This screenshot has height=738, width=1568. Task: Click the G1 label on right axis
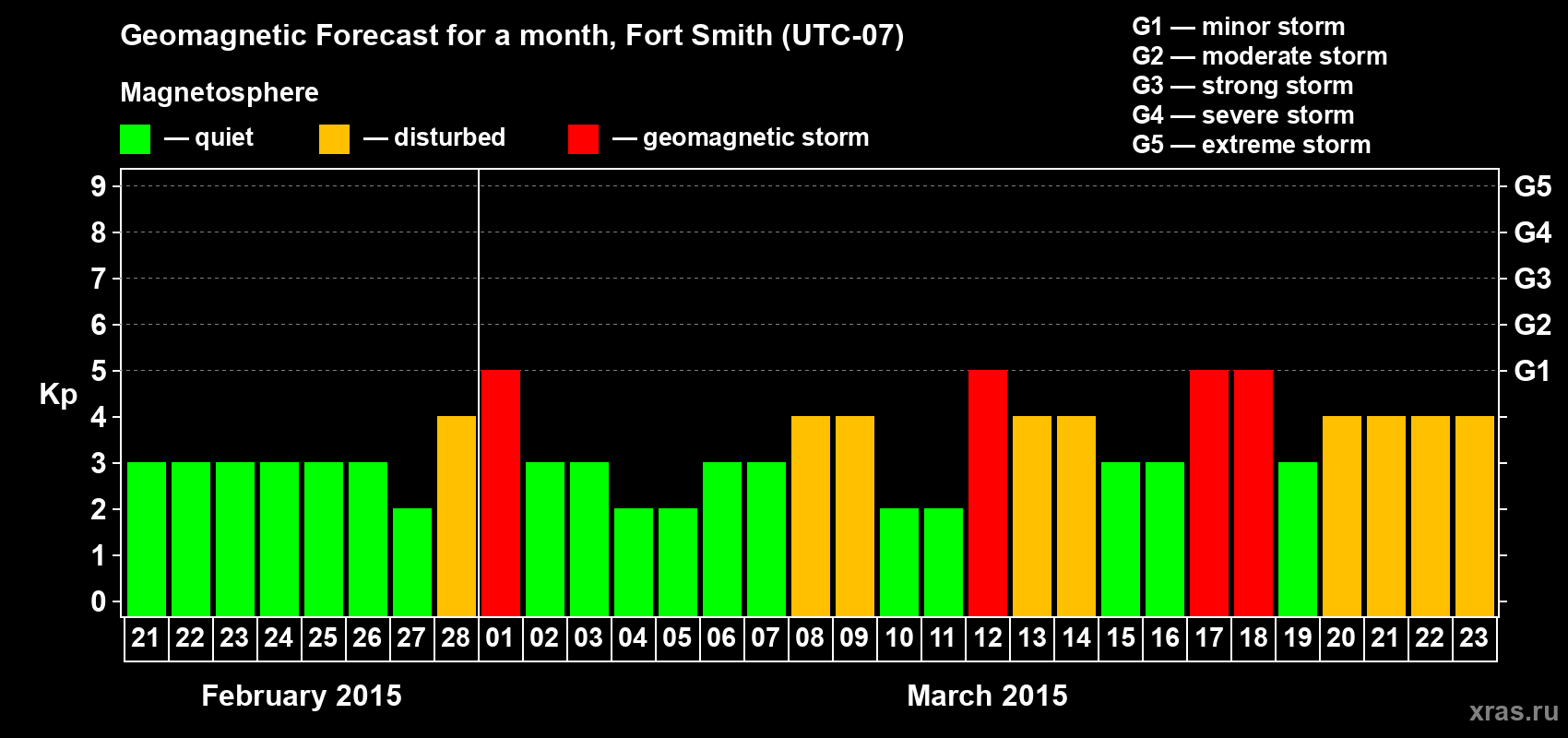click(x=1533, y=371)
